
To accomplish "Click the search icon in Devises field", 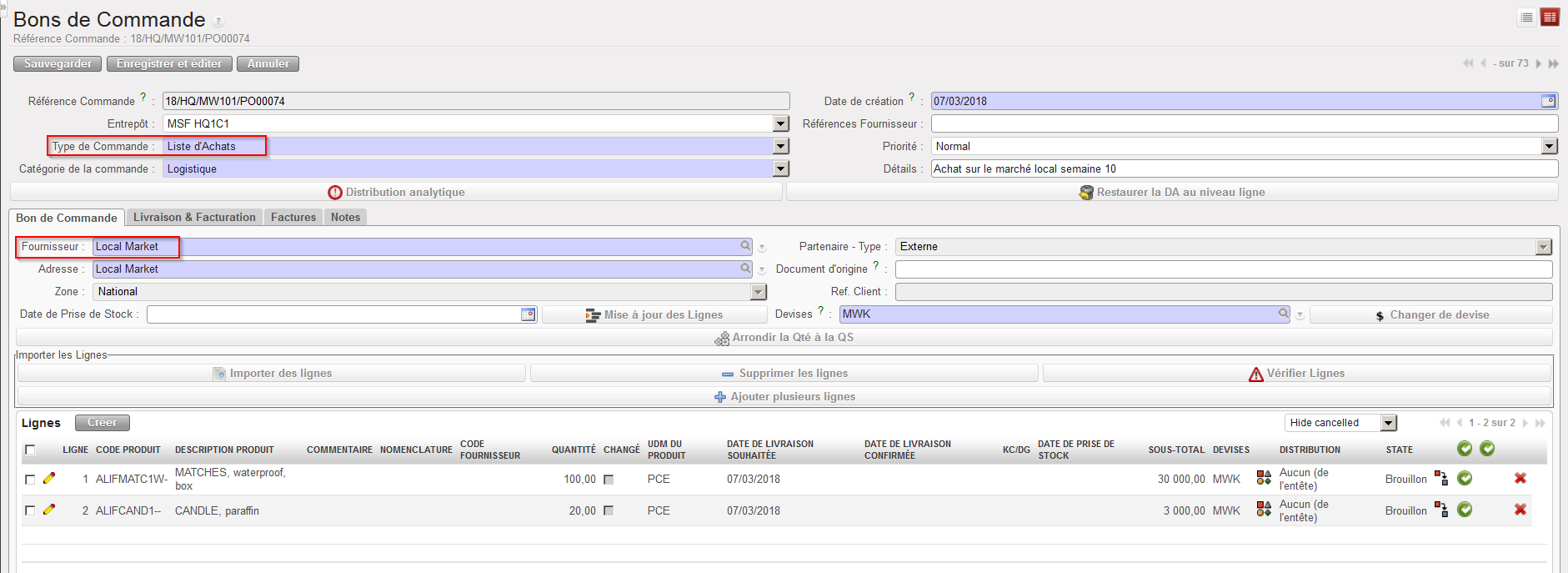I will tap(1284, 314).
